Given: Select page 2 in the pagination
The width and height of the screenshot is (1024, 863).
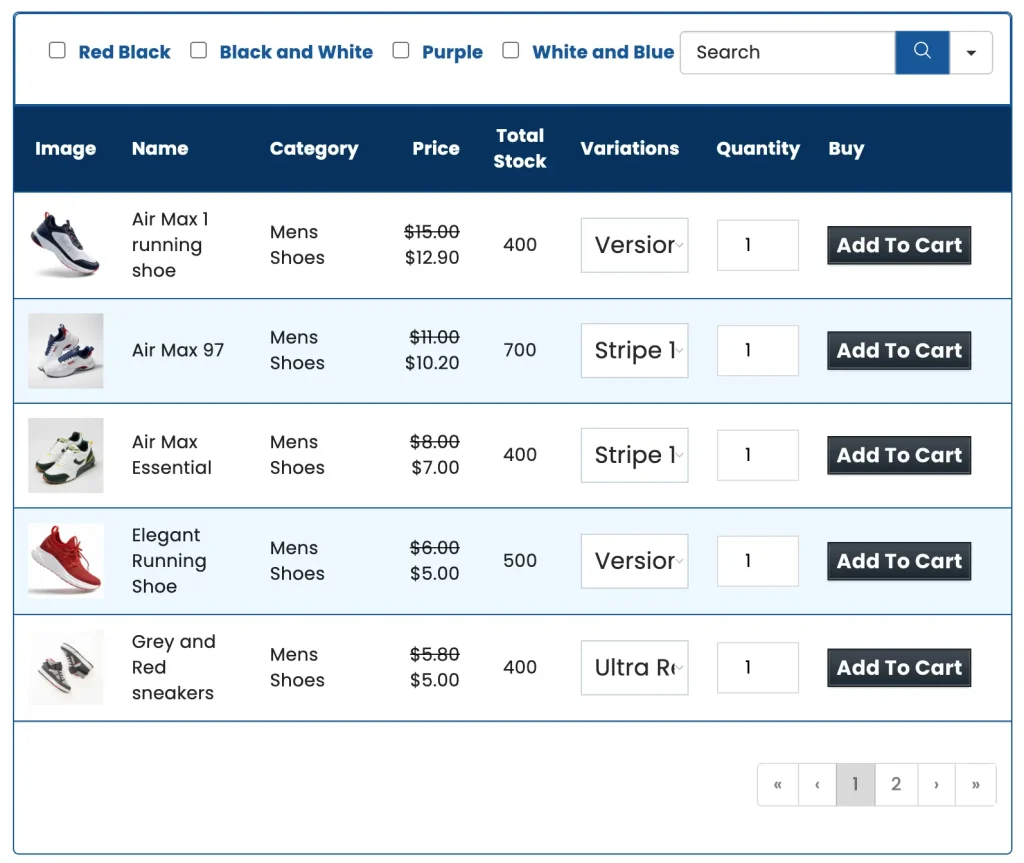Looking at the screenshot, I should pyautogui.click(x=896, y=784).
